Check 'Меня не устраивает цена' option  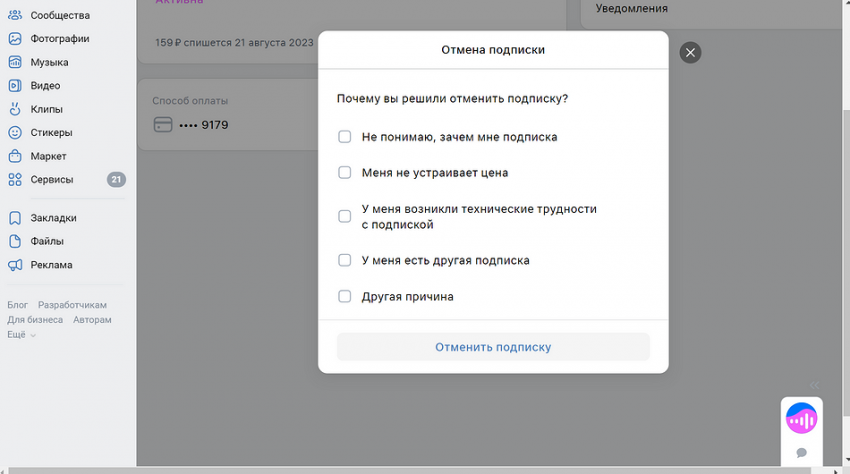tap(344, 173)
